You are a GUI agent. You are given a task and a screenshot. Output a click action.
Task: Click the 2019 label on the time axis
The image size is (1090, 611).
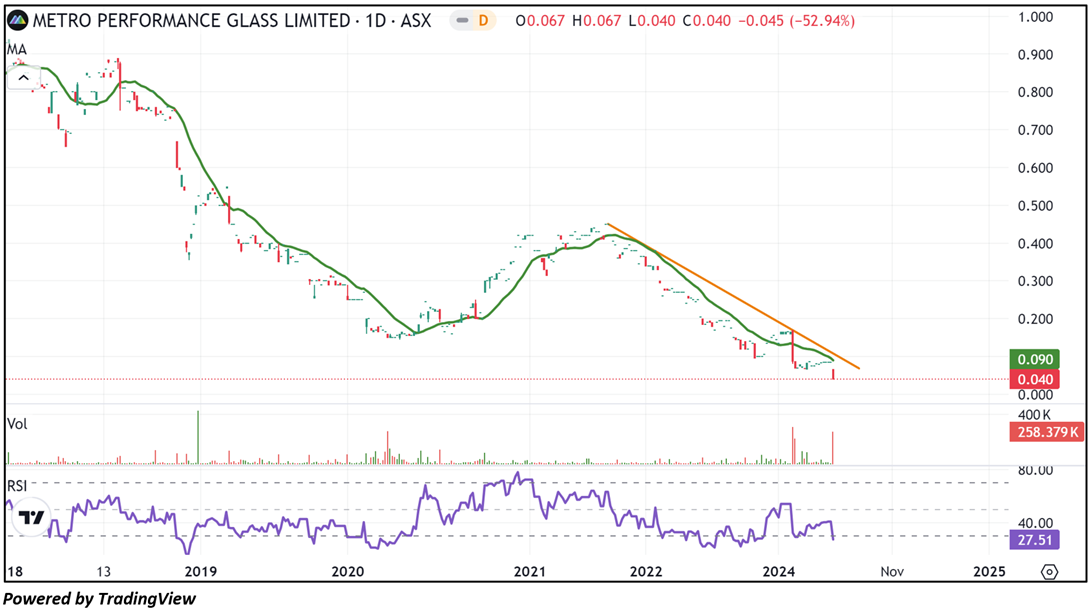tap(201, 572)
